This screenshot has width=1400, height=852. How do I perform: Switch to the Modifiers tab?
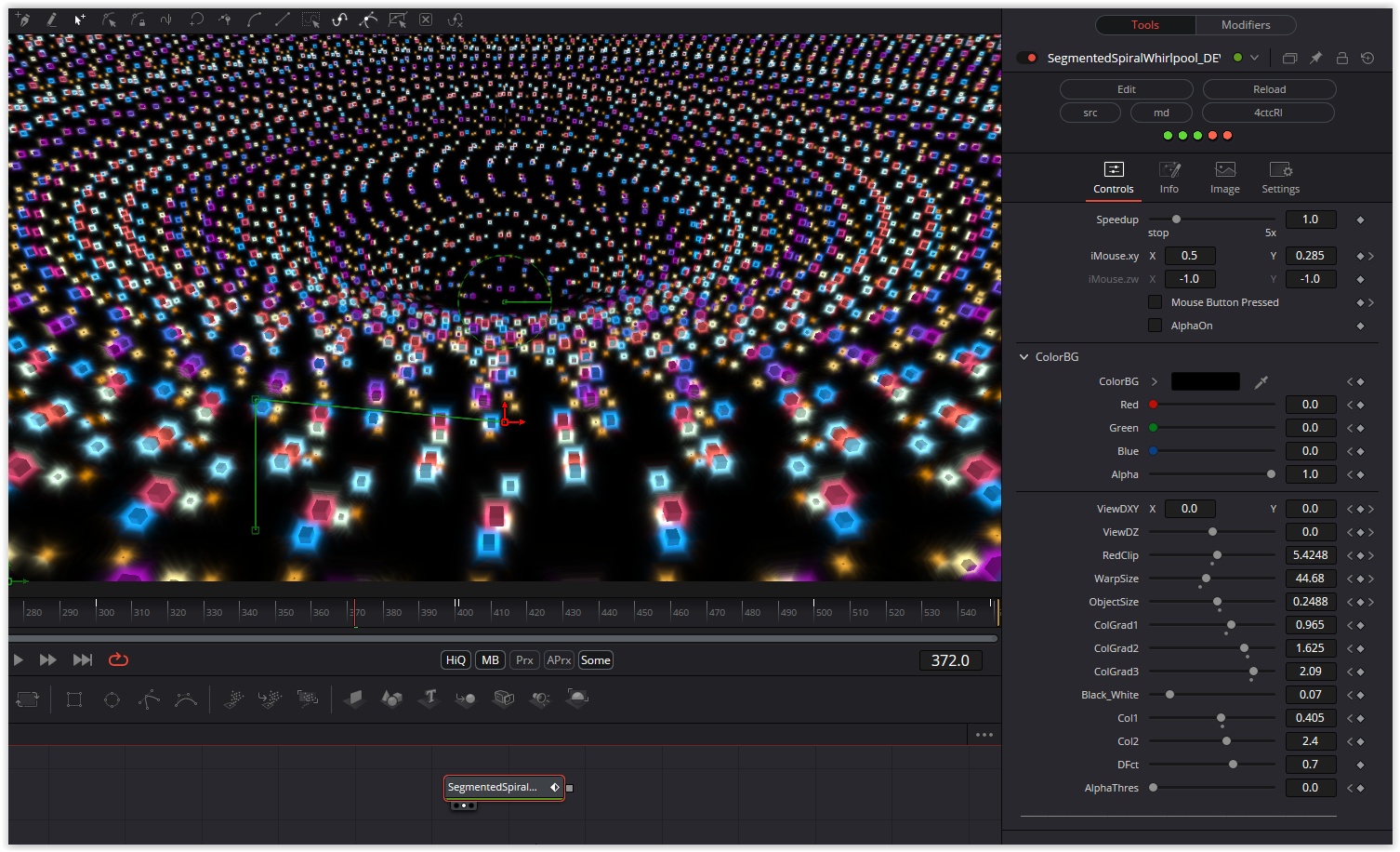pyautogui.click(x=1246, y=25)
